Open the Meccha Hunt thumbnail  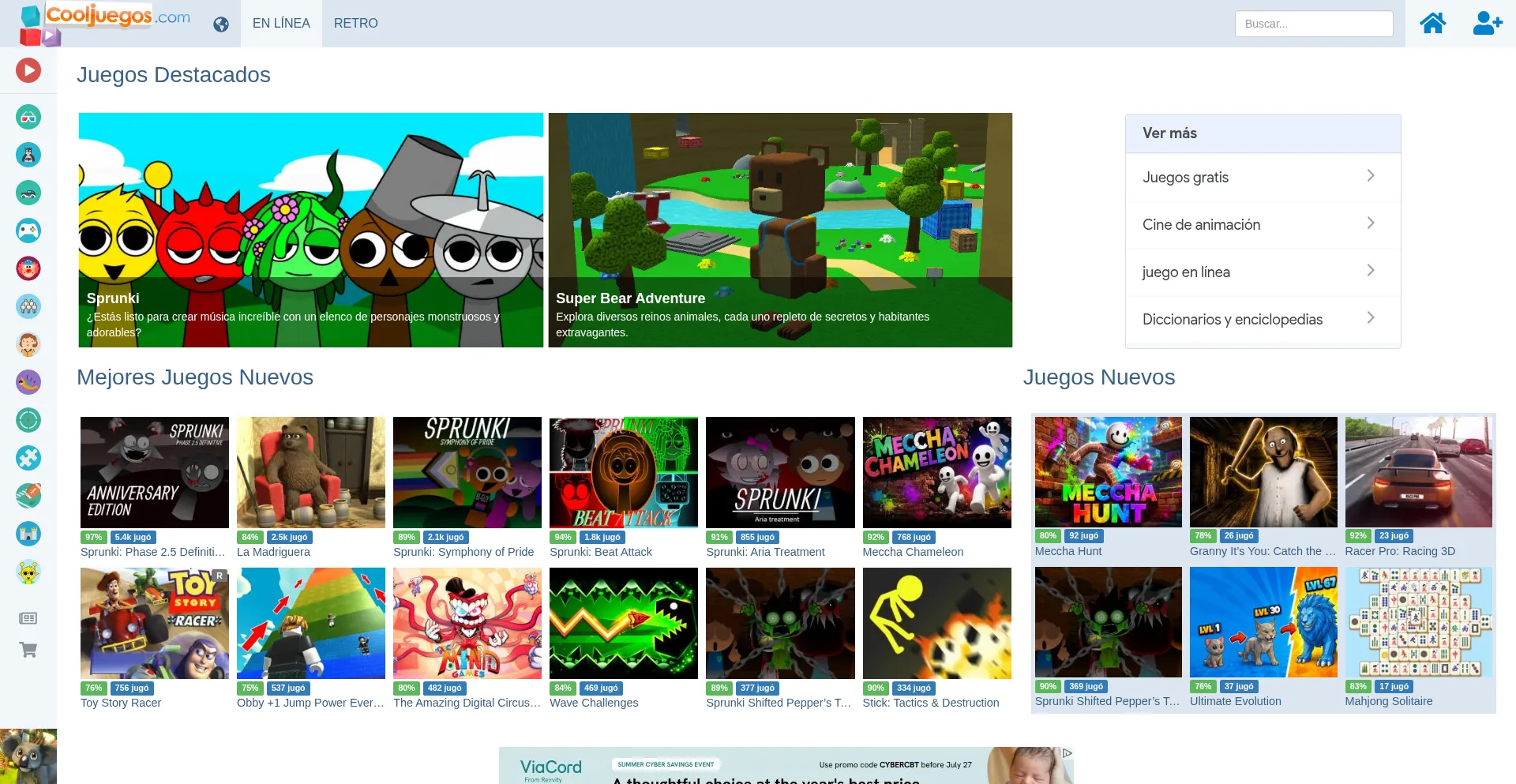click(1109, 472)
